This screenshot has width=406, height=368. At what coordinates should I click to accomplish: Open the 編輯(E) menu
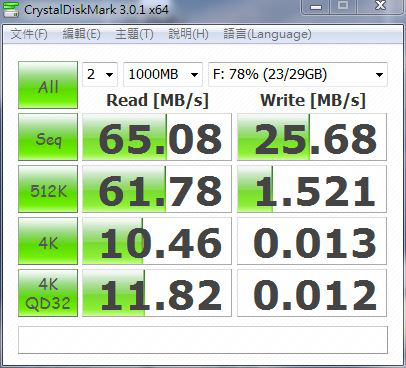click(x=81, y=34)
